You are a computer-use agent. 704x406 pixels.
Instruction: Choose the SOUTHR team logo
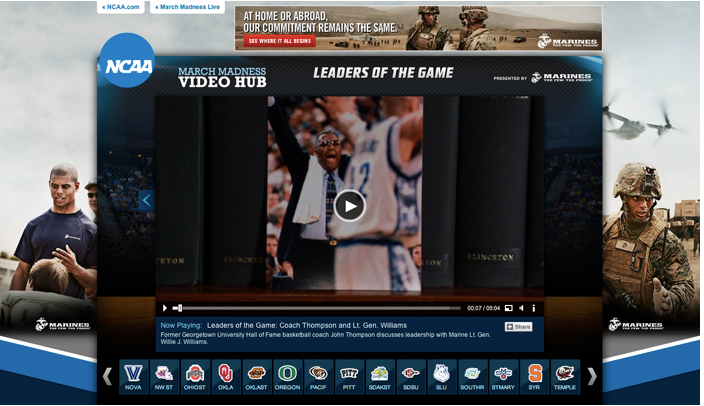coord(472,377)
